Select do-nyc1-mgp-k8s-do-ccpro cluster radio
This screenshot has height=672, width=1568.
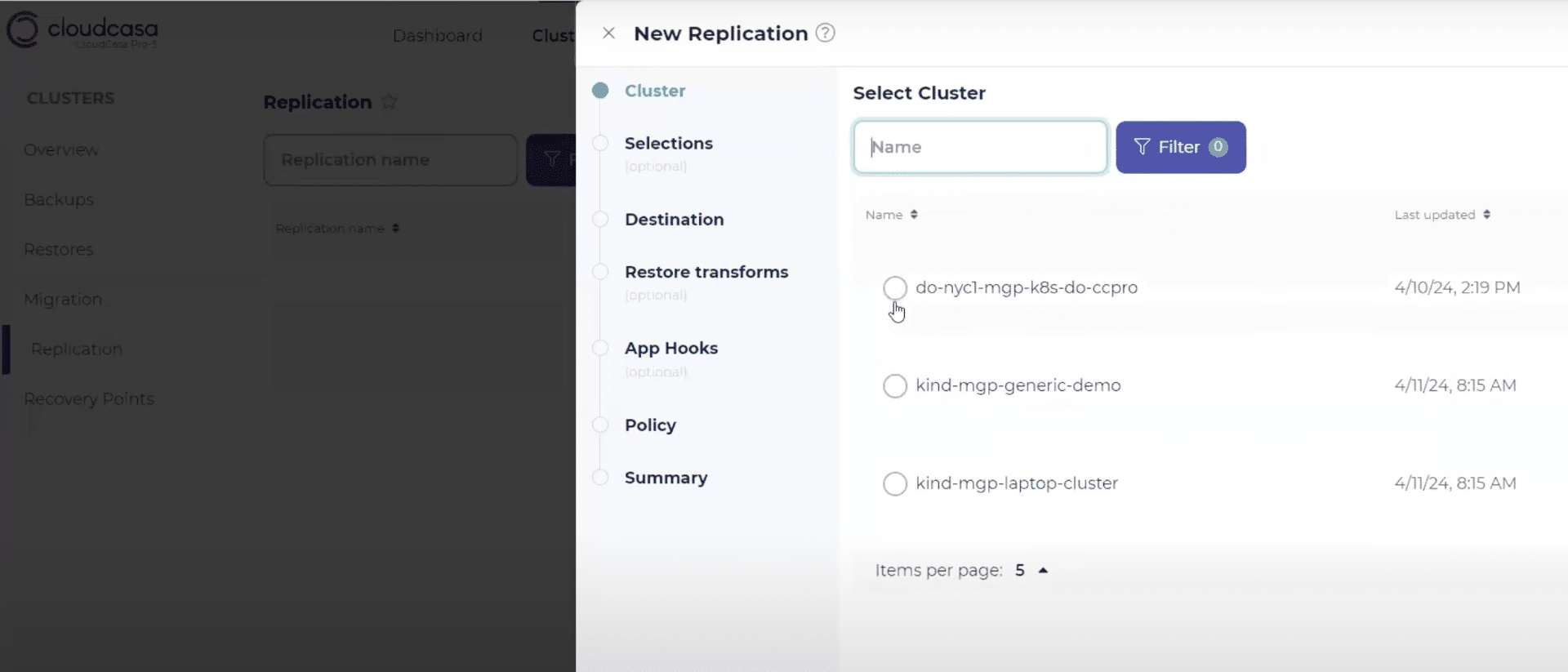(895, 287)
